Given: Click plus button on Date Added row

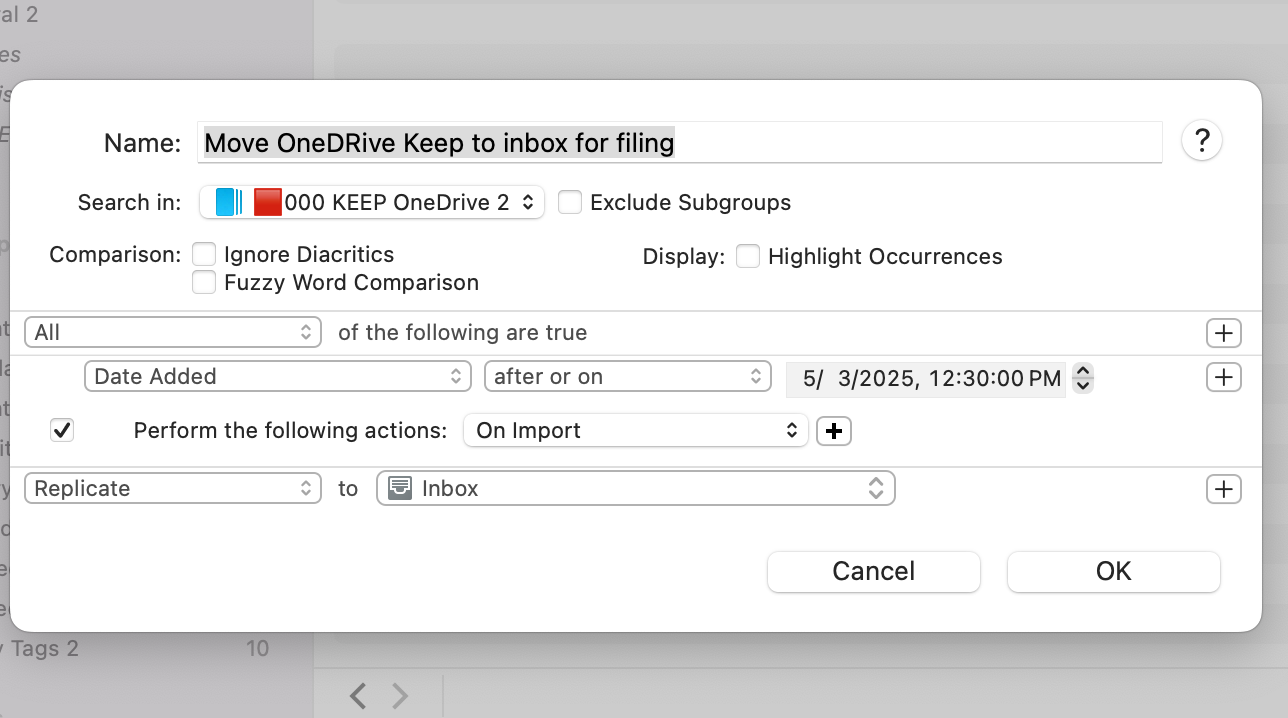Looking at the screenshot, I should click(x=1224, y=377).
